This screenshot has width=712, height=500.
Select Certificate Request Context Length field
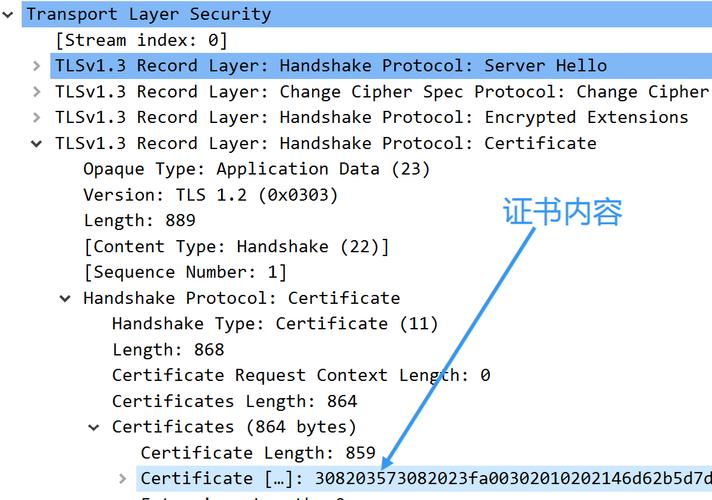coord(301,376)
